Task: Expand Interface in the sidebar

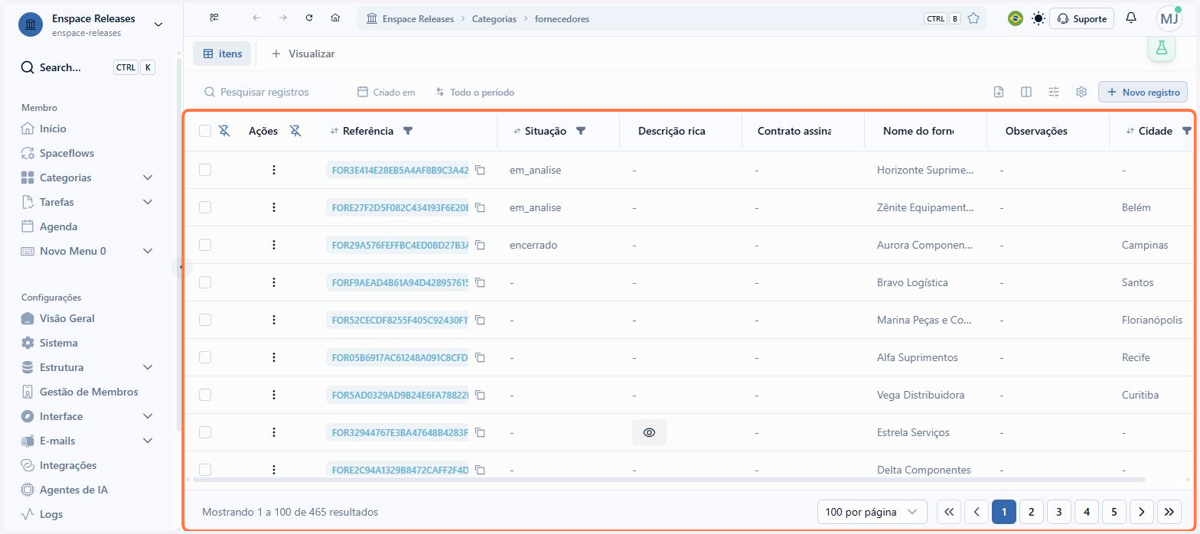Action: tap(148, 417)
